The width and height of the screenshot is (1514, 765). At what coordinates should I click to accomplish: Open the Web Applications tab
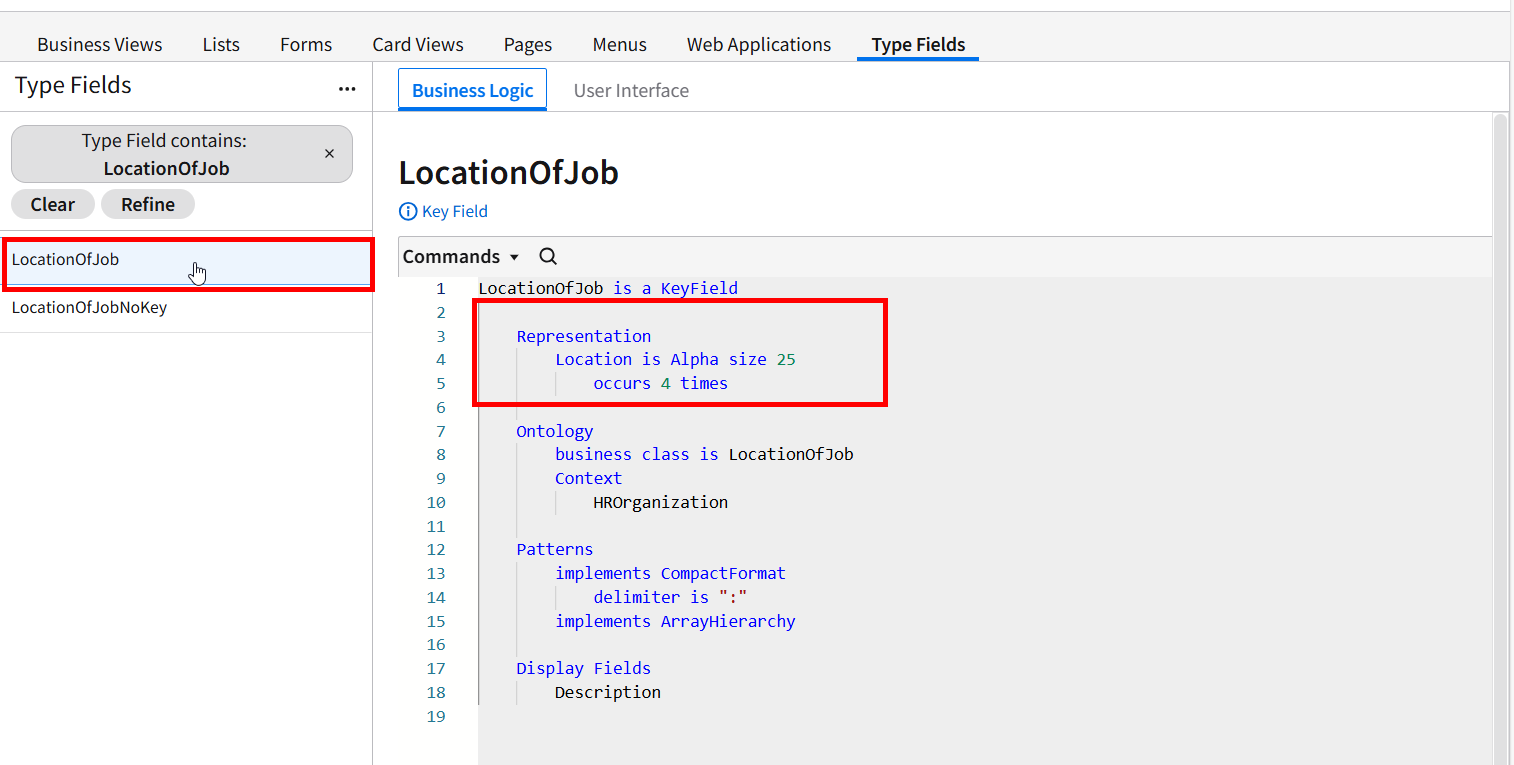point(759,45)
